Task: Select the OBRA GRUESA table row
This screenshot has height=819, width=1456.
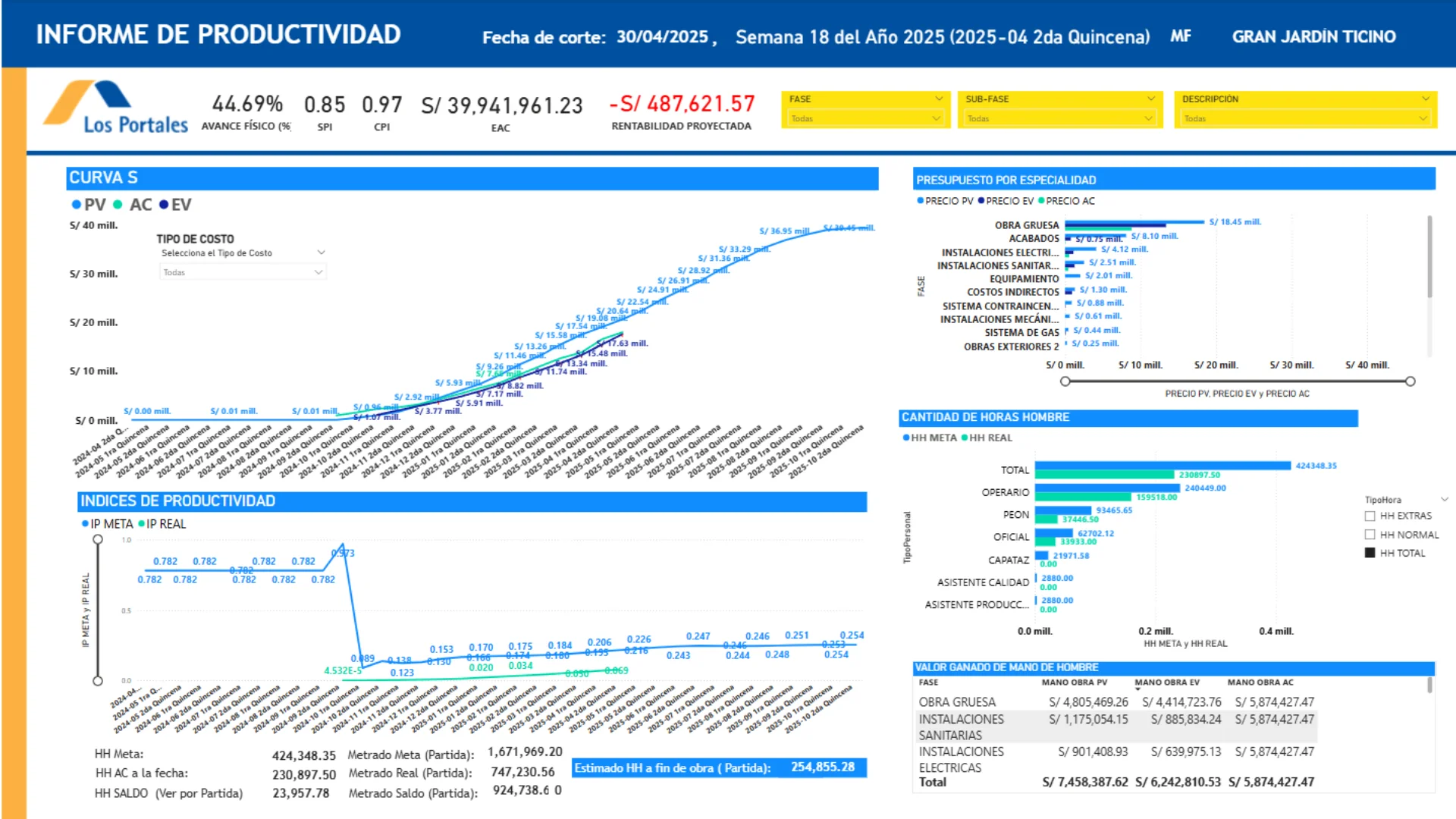Action: [1116, 702]
